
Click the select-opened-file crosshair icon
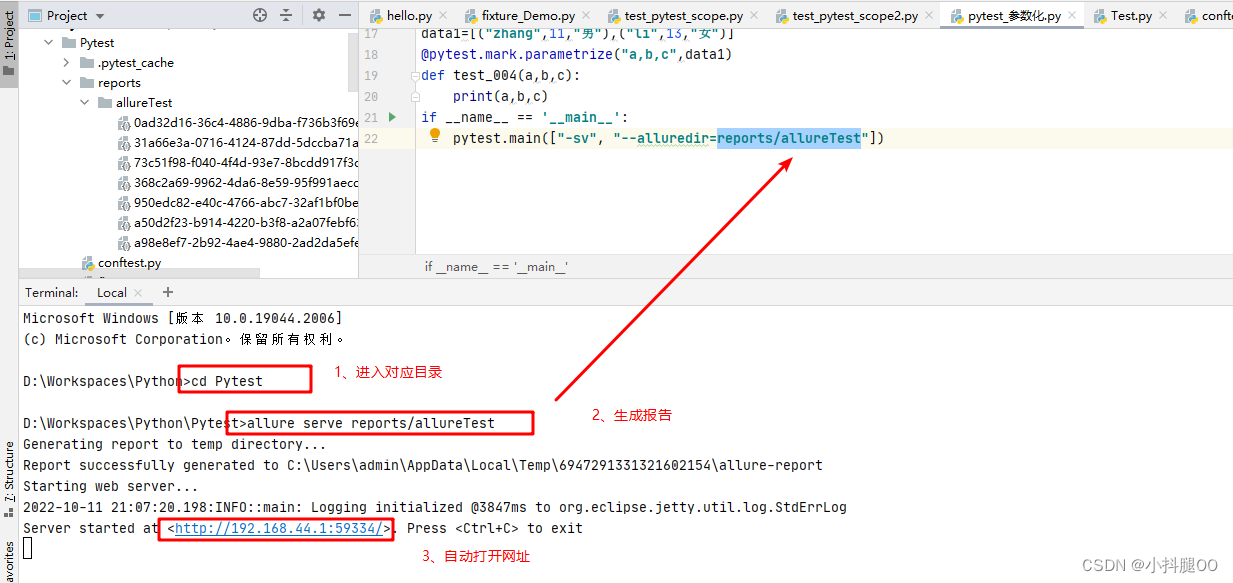[x=259, y=15]
